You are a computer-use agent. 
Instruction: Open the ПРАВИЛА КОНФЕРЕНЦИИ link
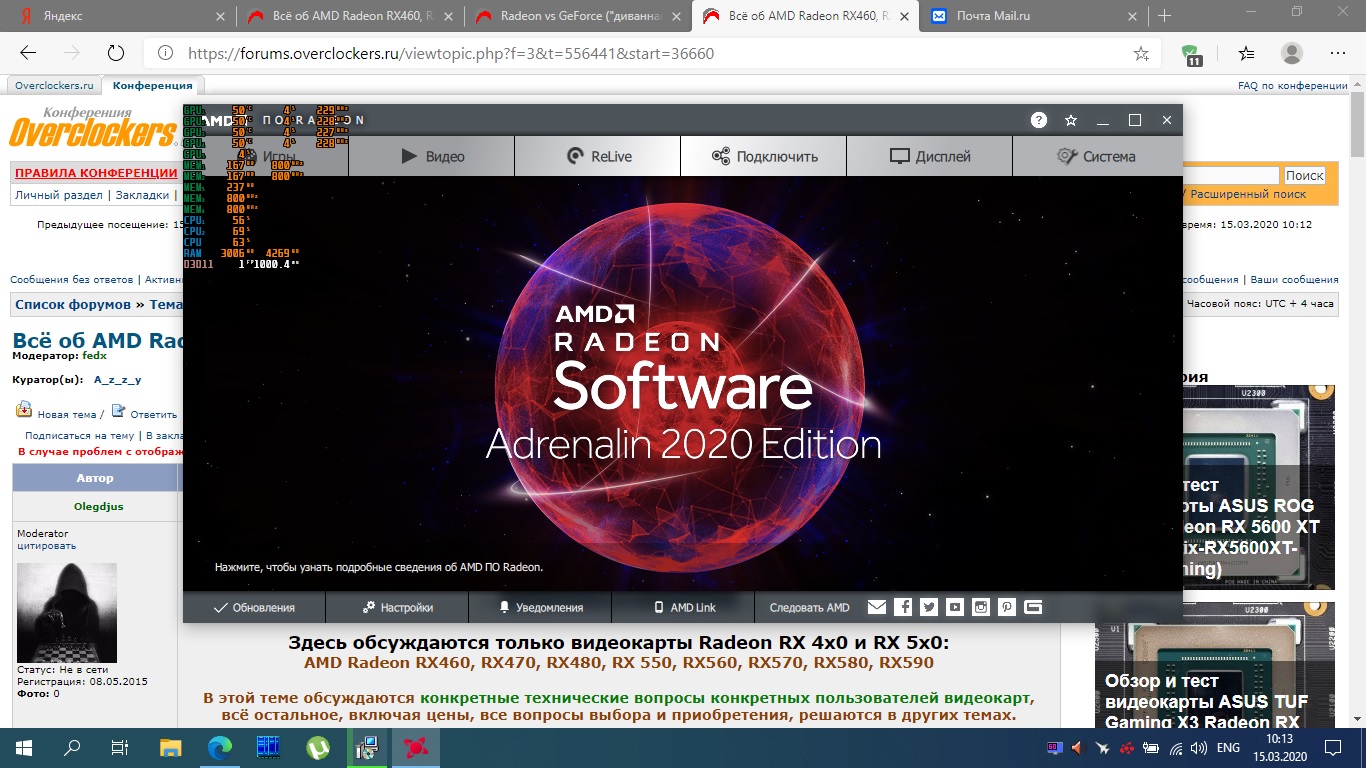(x=96, y=173)
